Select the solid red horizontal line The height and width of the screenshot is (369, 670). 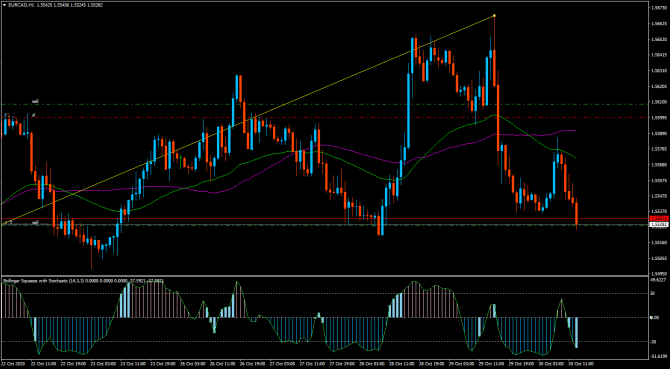(325, 219)
